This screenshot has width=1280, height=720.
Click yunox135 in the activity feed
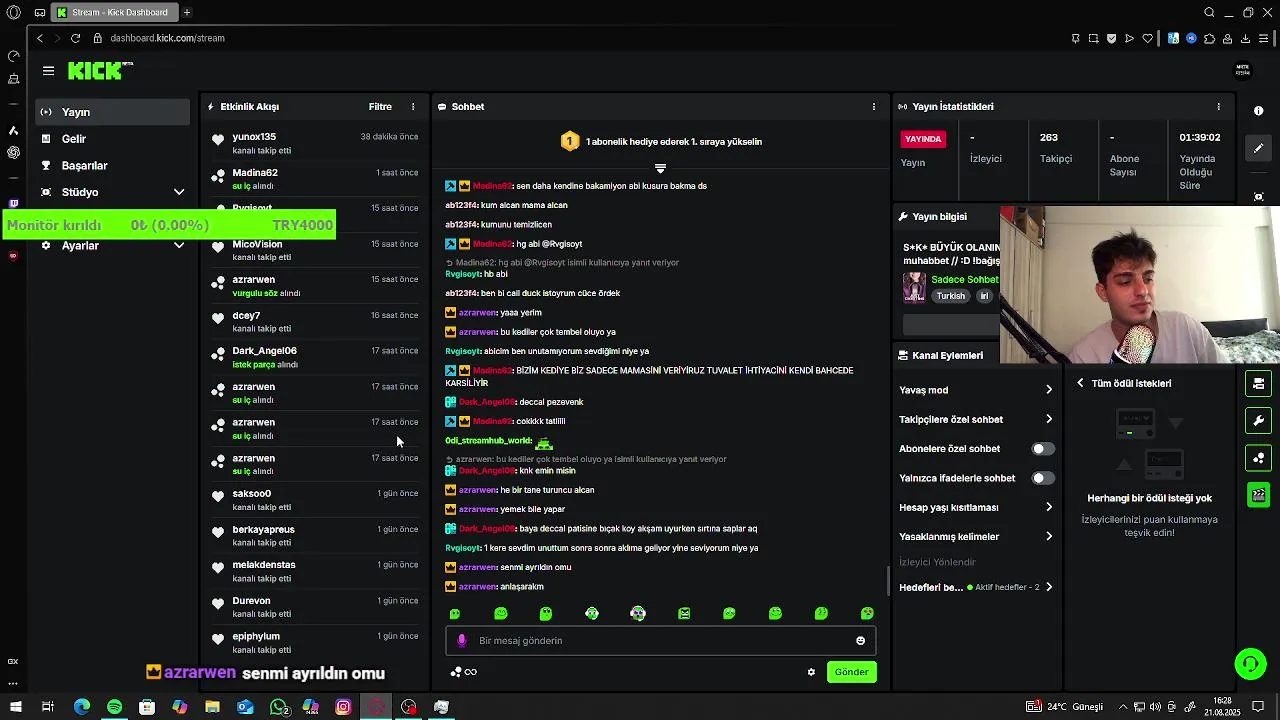pyautogui.click(x=254, y=137)
